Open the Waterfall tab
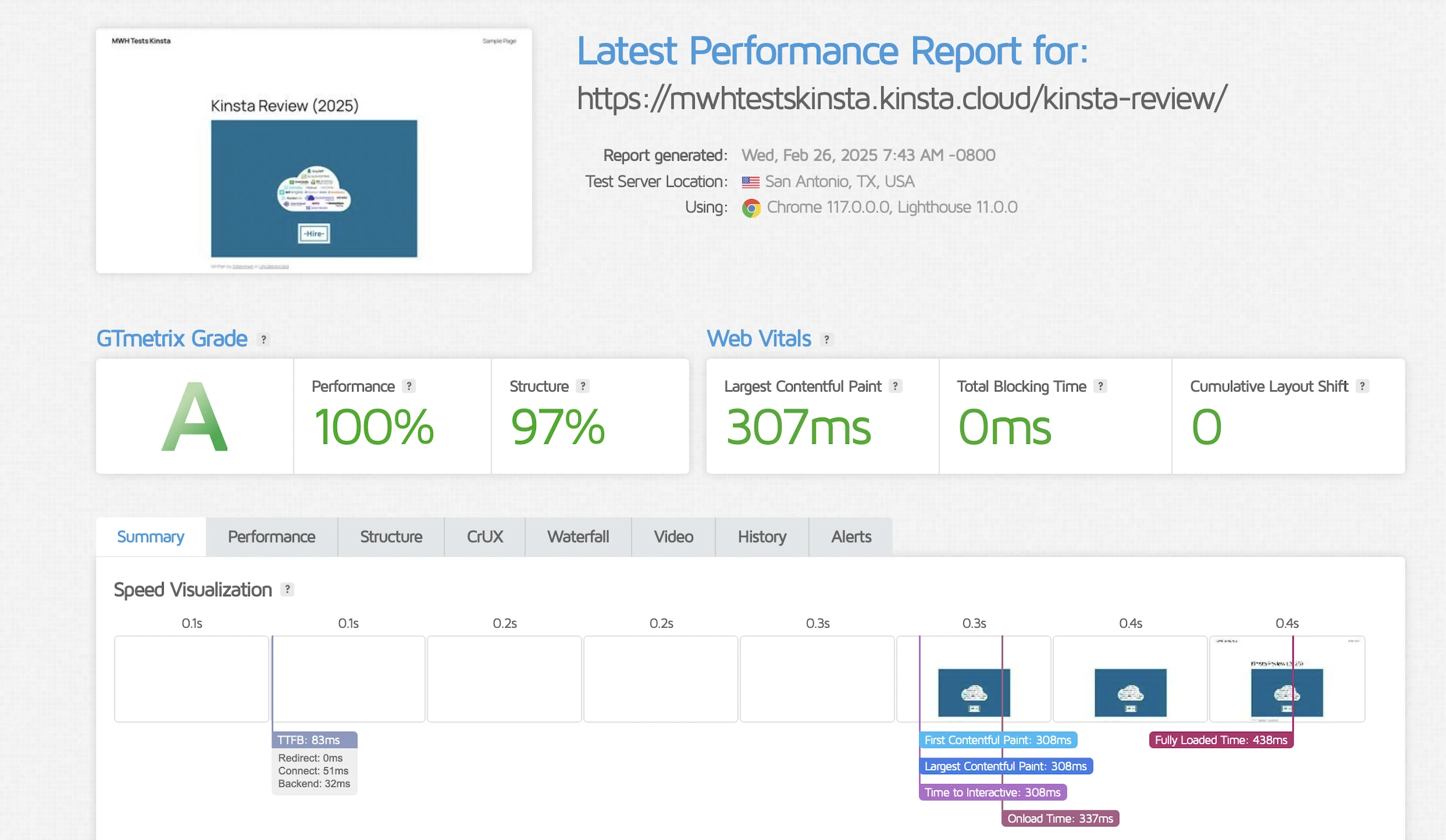 [578, 537]
